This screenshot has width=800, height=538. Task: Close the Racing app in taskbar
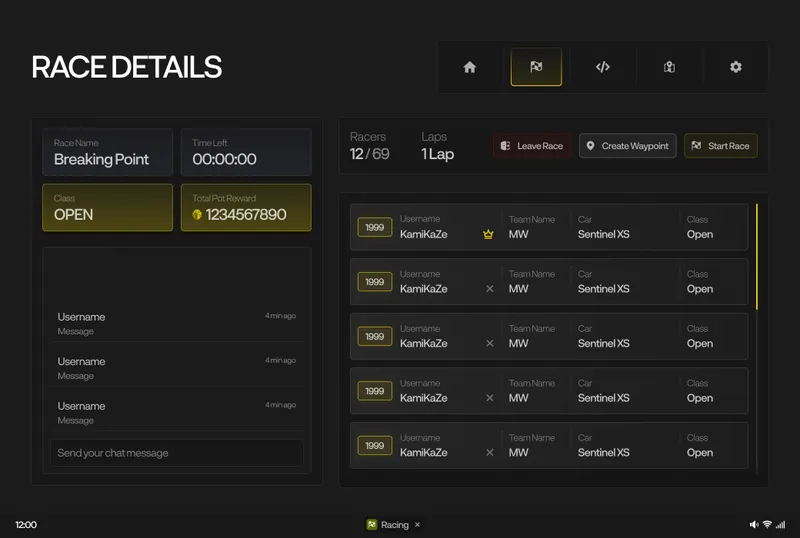417,524
